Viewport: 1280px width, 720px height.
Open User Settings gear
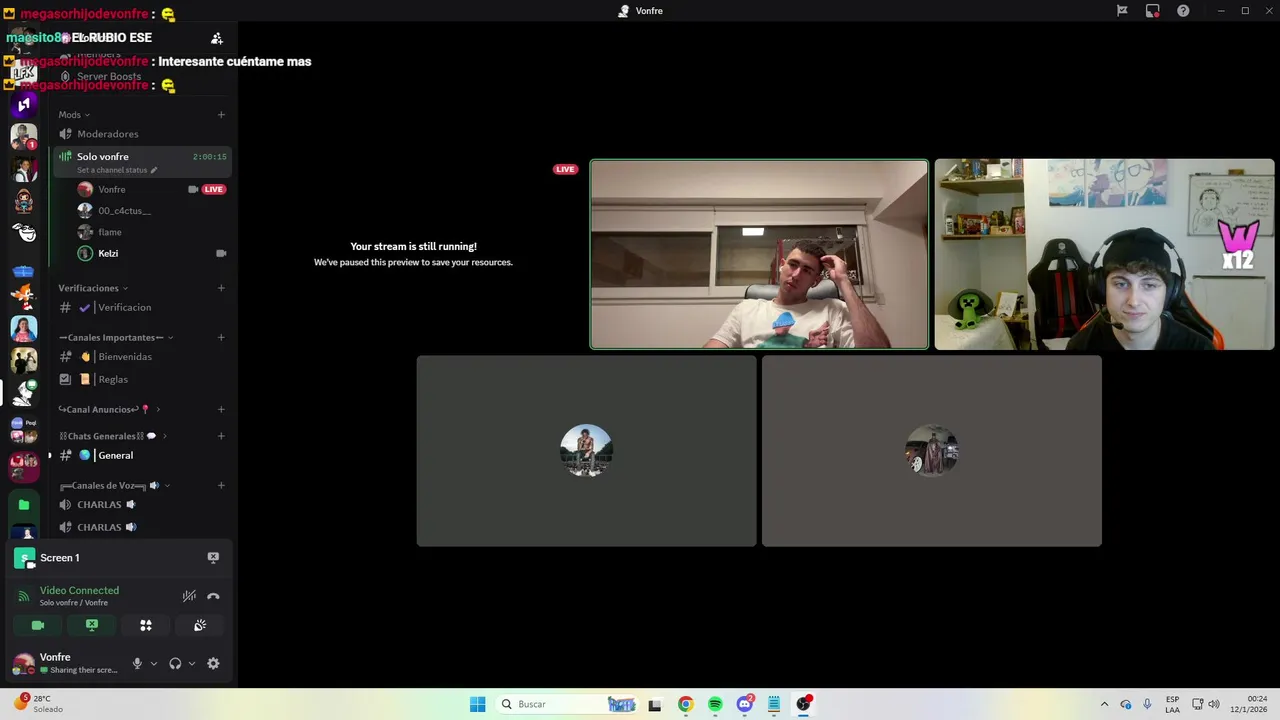click(213, 663)
